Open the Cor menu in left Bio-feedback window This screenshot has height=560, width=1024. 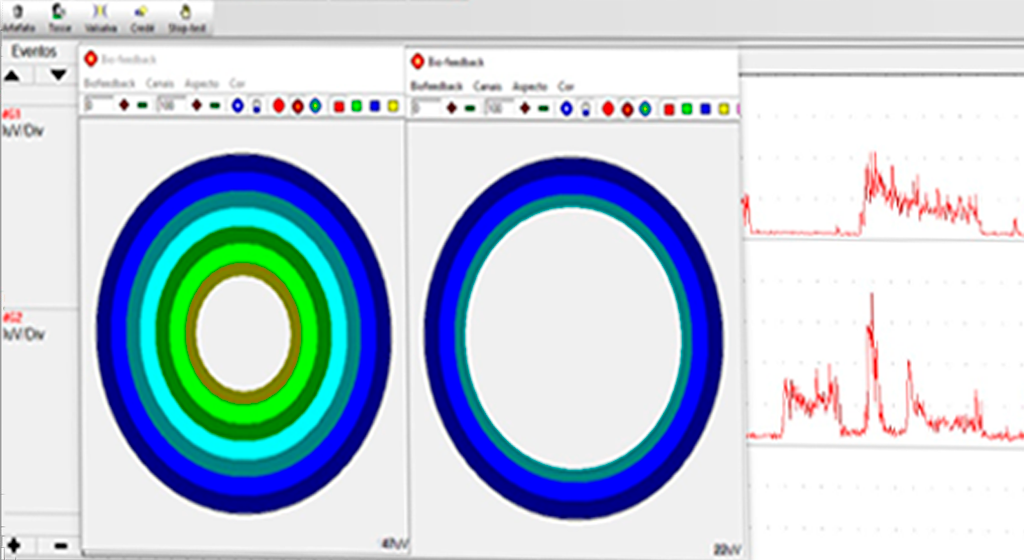point(238,84)
